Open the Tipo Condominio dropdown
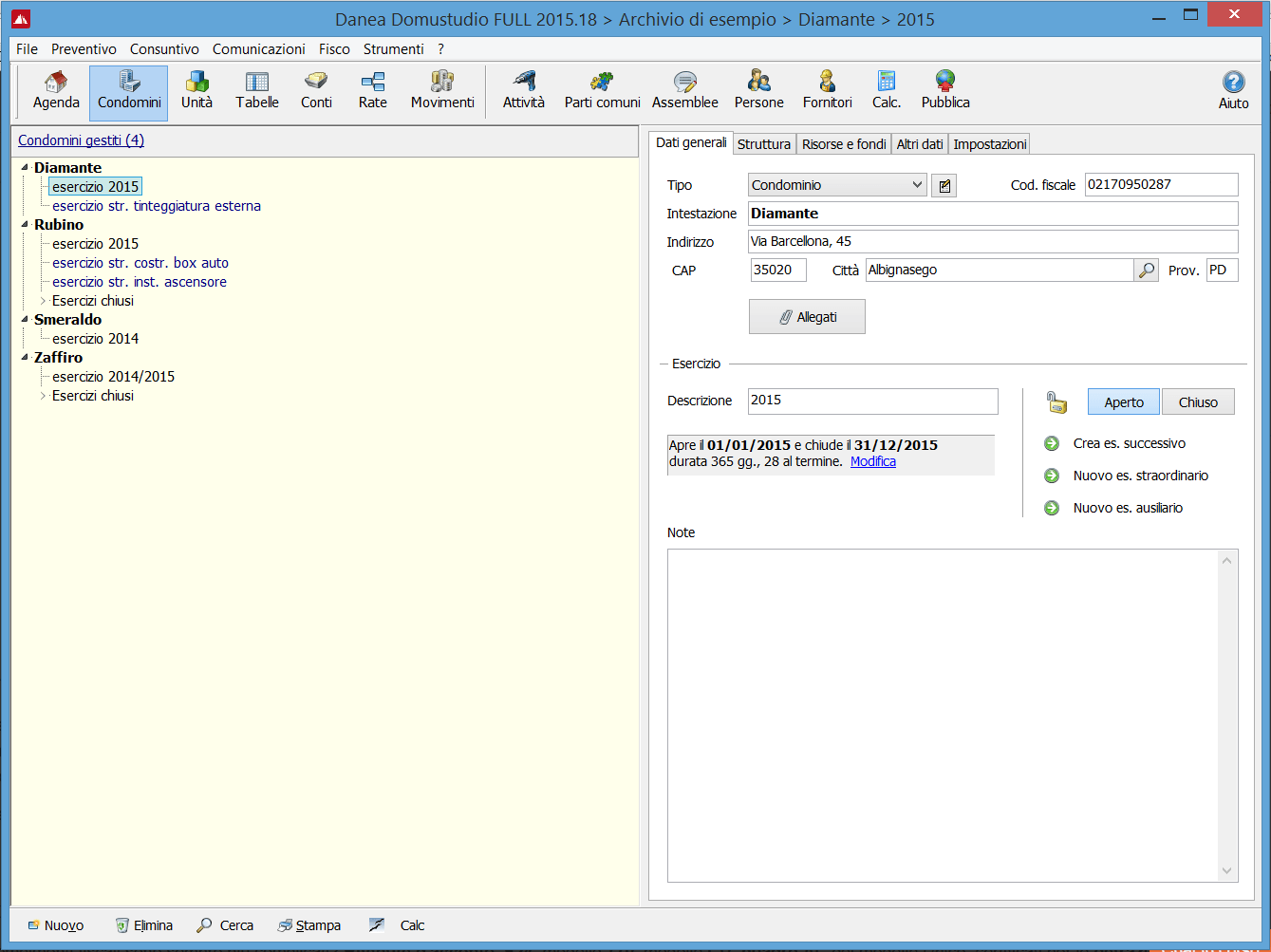The height and width of the screenshot is (952, 1271). coord(837,185)
